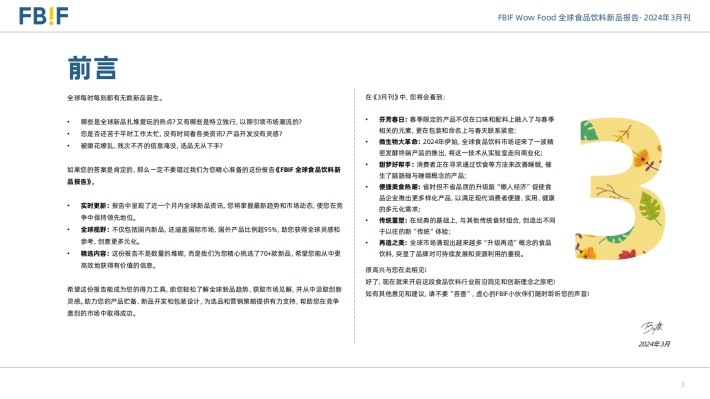This screenshot has height=399, width=710.
Task: Click the FBIF logo in header
Action: pos(43,16)
